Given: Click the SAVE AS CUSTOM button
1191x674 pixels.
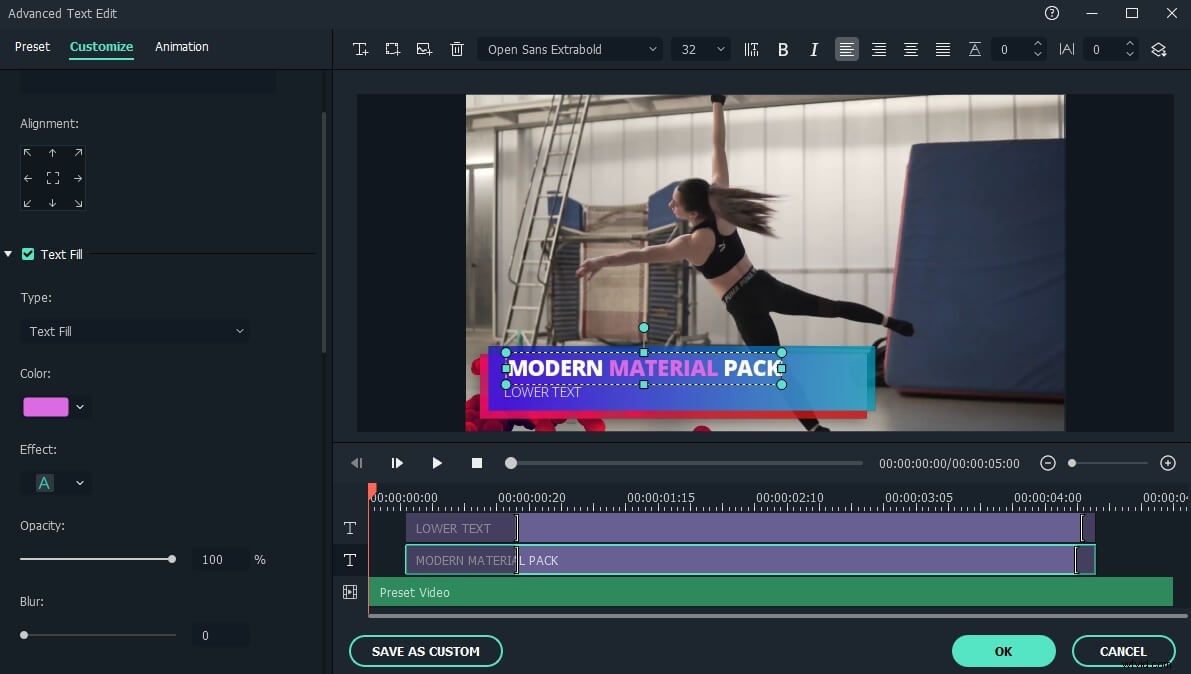Looking at the screenshot, I should click(425, 651).
